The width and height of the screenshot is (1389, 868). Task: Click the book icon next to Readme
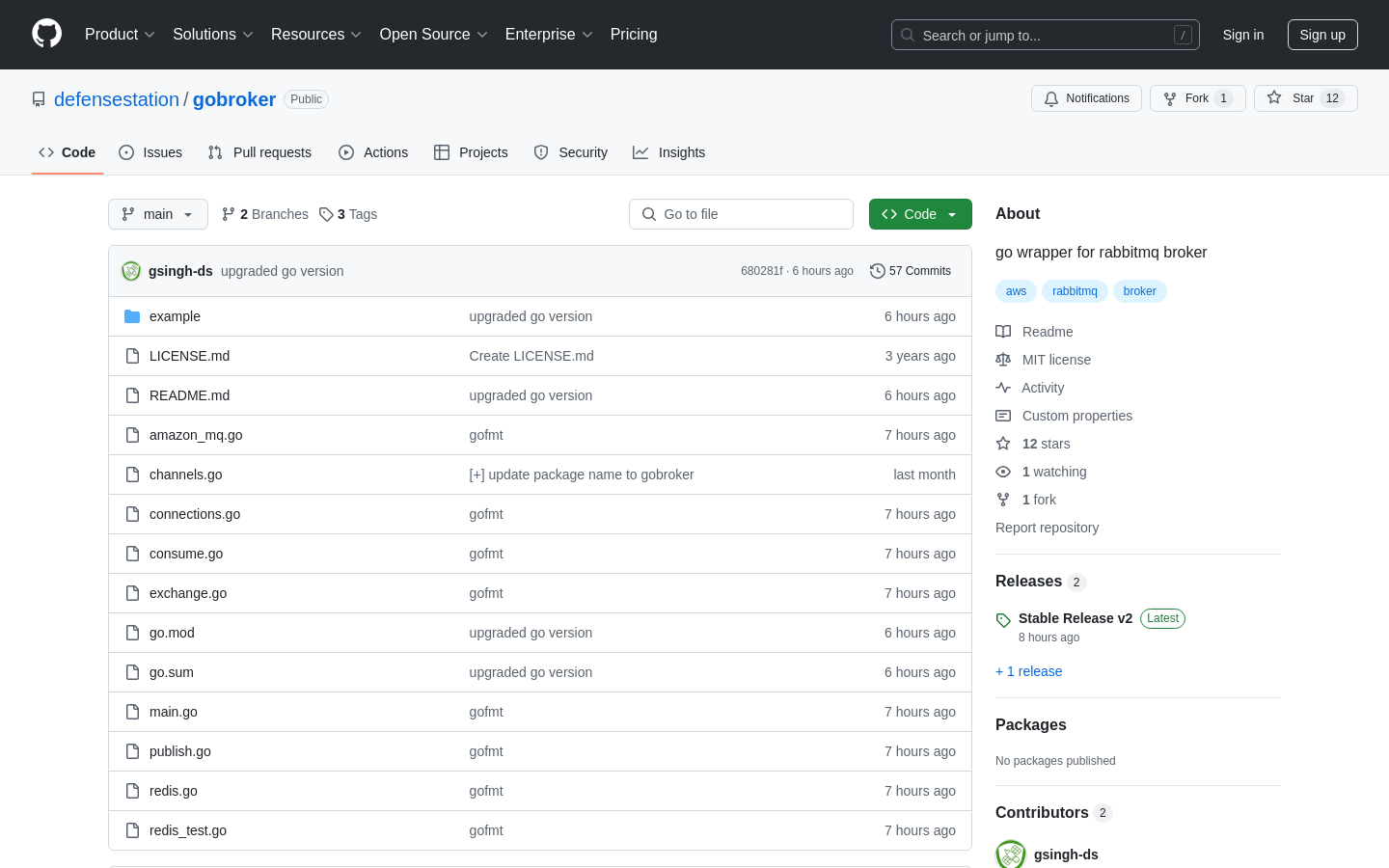1003,332
